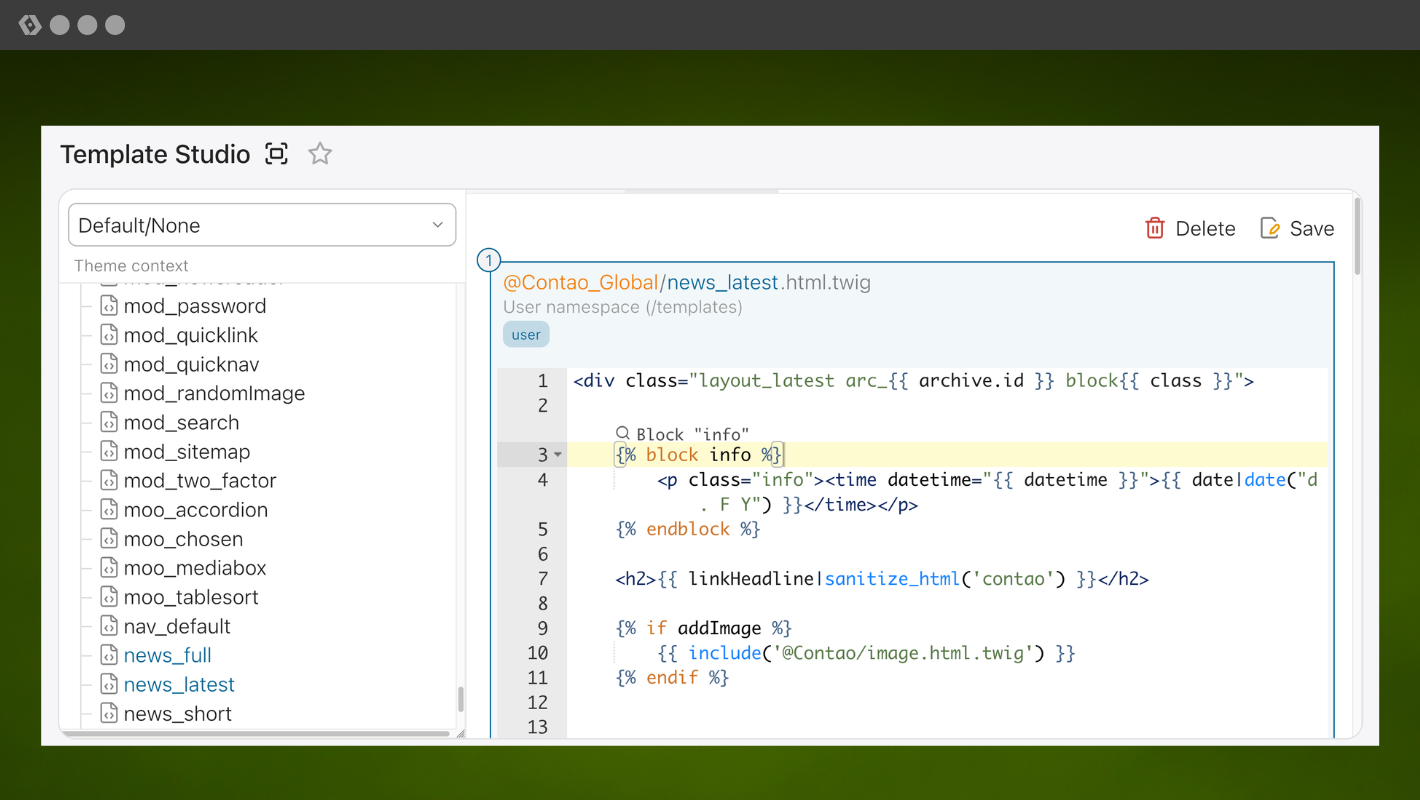The image size is (1420, 800).
Task: Click the Delete button label
Action: tap(1205, 229)
